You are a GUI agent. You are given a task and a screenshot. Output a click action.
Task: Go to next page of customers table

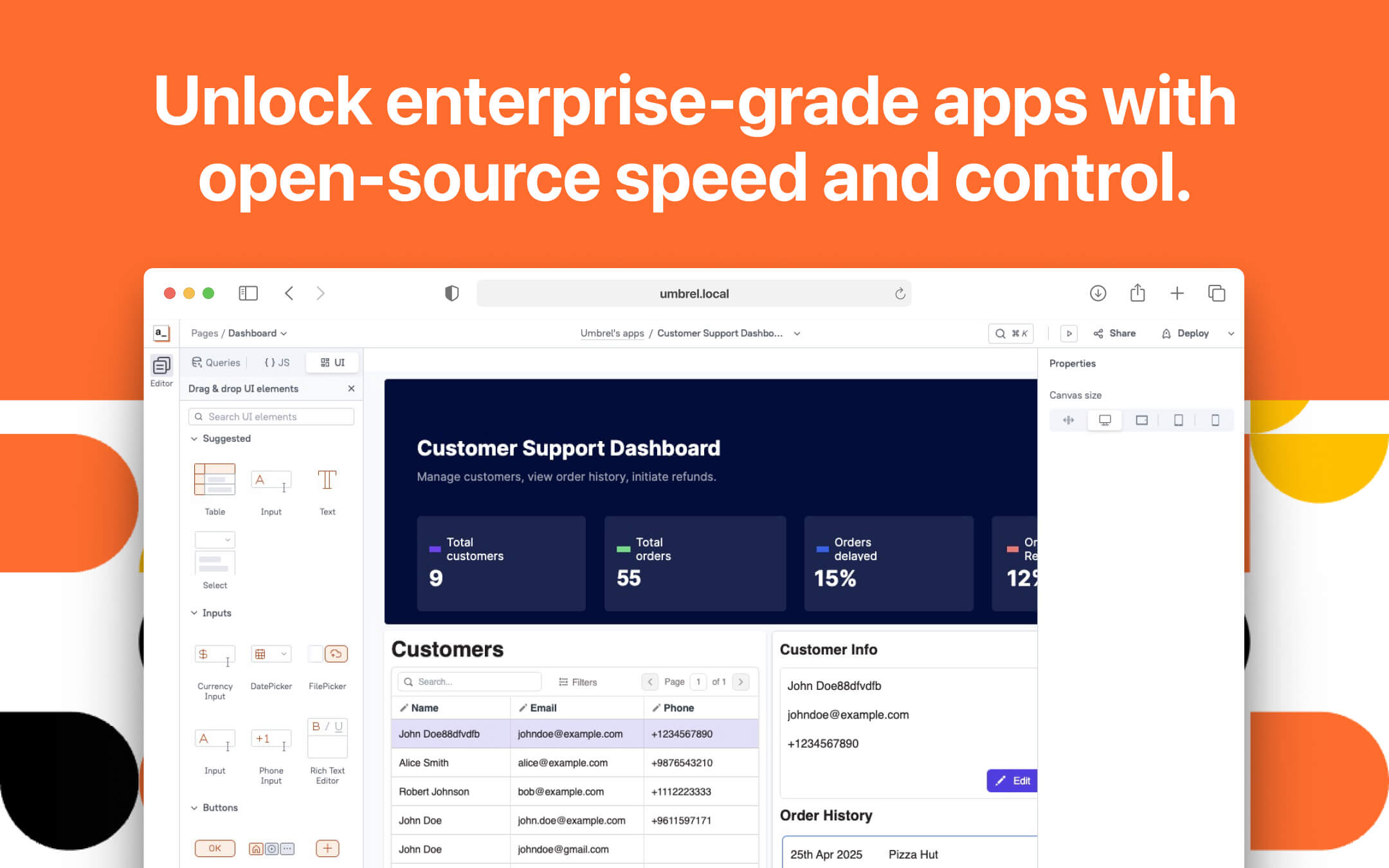pyautogui.click(x=741, y=682)
